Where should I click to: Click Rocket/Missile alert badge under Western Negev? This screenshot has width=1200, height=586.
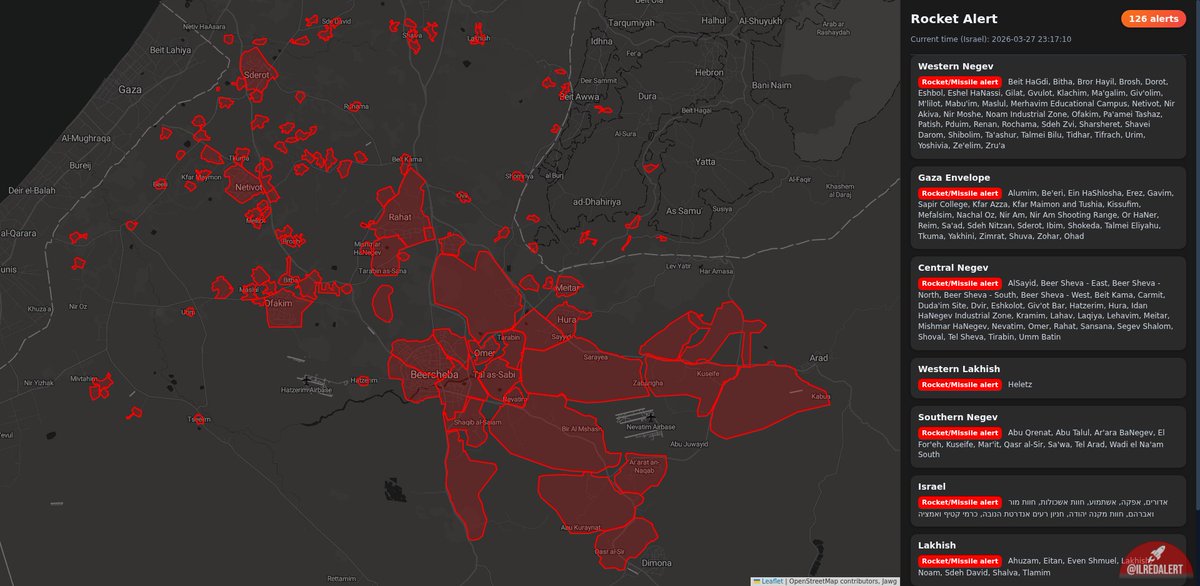960,81
